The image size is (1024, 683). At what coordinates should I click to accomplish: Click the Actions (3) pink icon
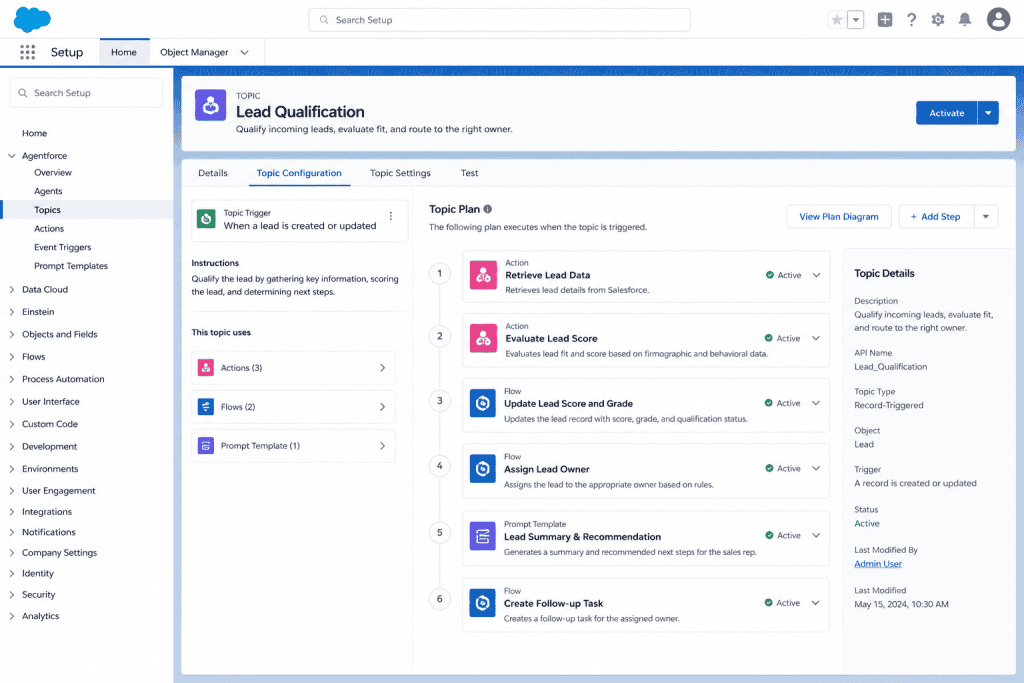pyautogui.click(x=206, y=368)
